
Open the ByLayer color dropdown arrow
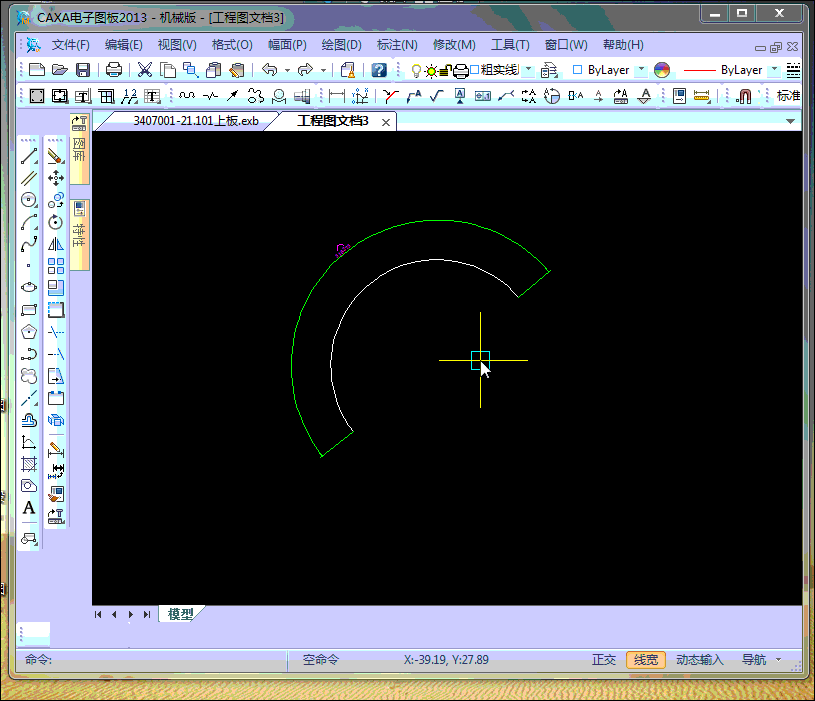641,69
